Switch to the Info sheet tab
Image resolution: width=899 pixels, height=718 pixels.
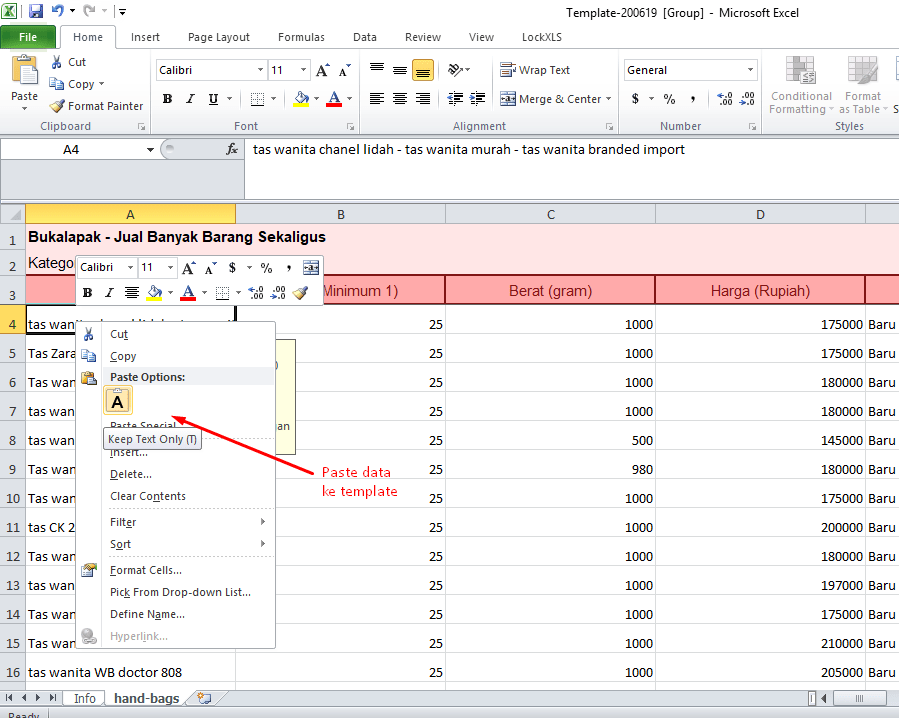pos(85,698)
